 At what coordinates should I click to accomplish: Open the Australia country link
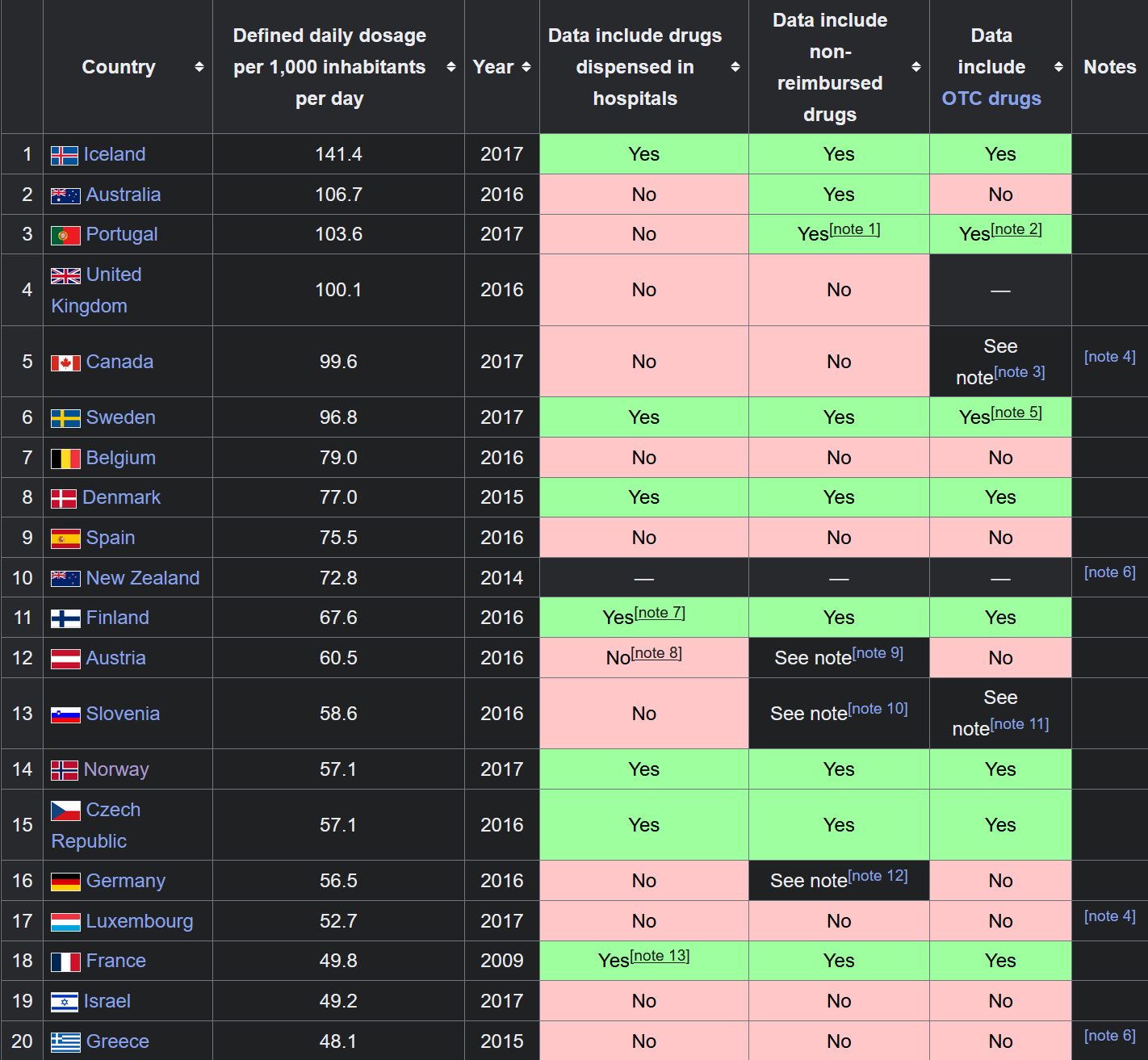click(124, 195)
